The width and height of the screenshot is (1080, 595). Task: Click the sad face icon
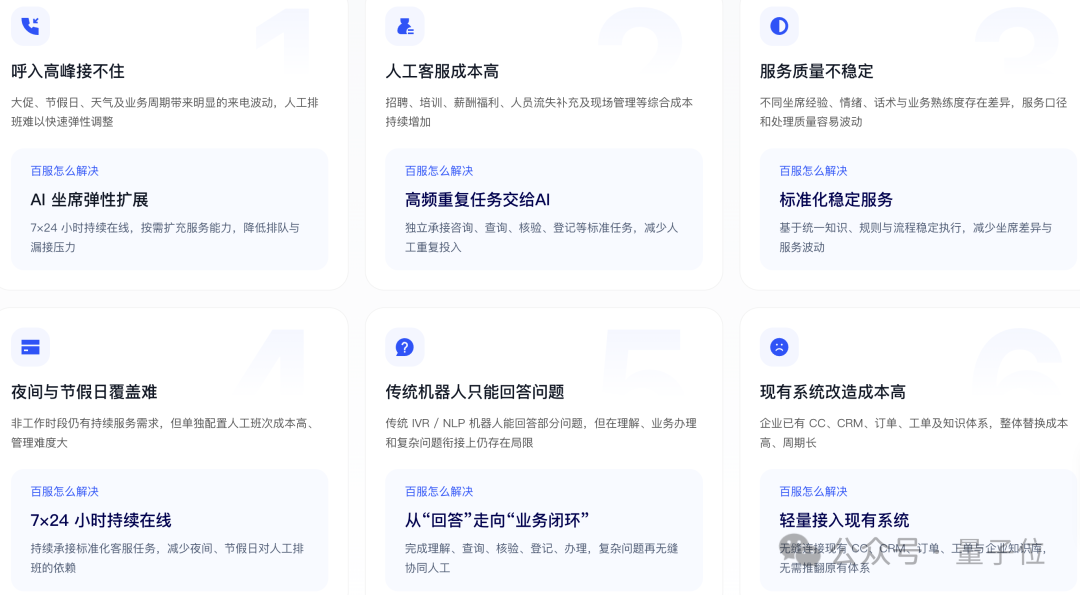[x=779, y=347]
